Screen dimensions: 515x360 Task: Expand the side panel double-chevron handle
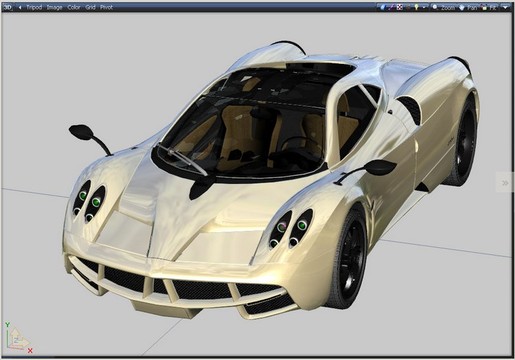pos(505,182)
